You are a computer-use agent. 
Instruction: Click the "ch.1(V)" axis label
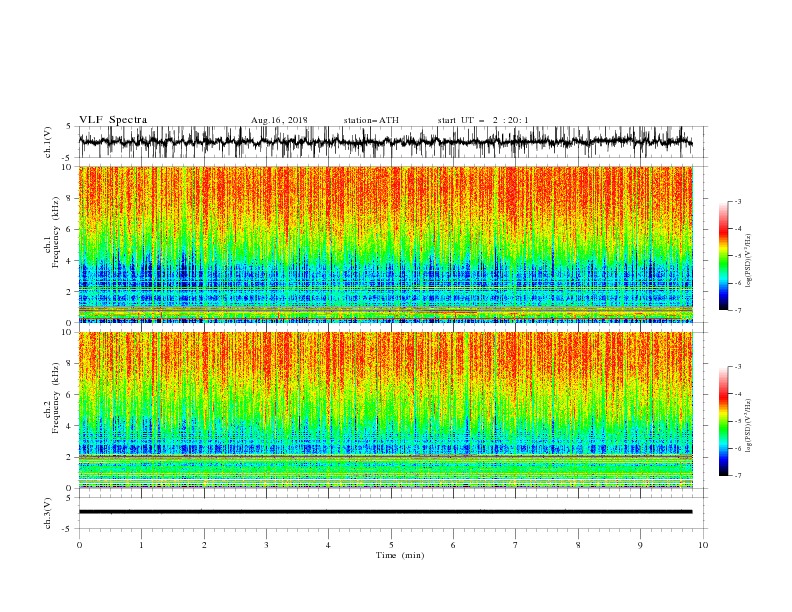48,142
